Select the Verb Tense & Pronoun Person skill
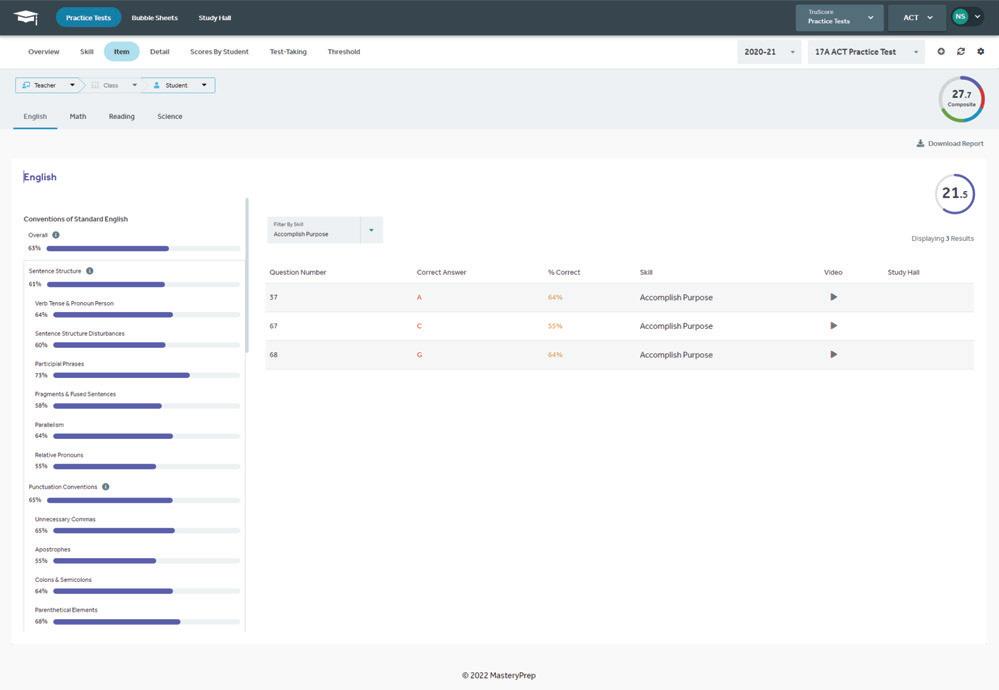 pyautogui.click(x=74, y=303)
